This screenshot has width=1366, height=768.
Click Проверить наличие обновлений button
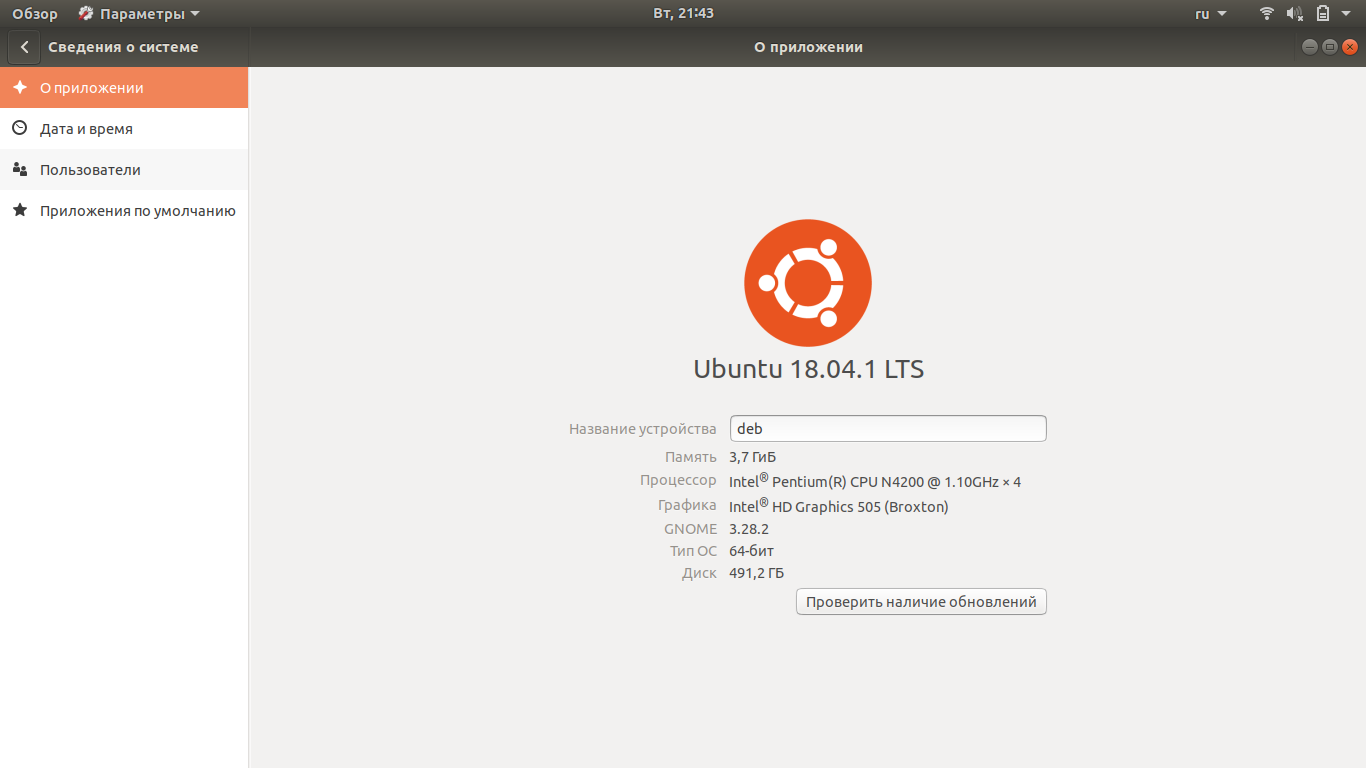pyautogui.click(x=921, y=602)
